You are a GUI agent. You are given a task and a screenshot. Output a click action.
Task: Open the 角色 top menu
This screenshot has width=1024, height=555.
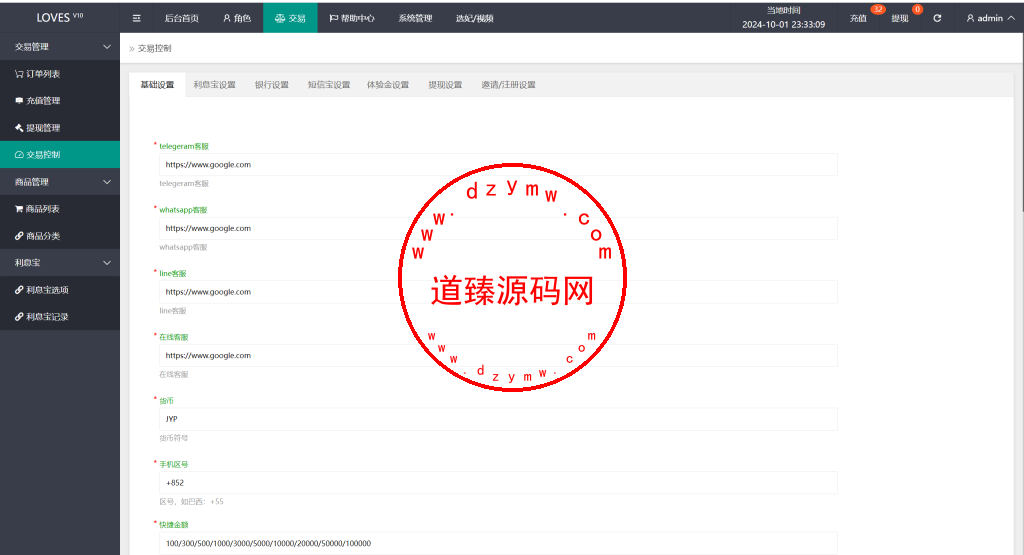click(x=237, y=18)
